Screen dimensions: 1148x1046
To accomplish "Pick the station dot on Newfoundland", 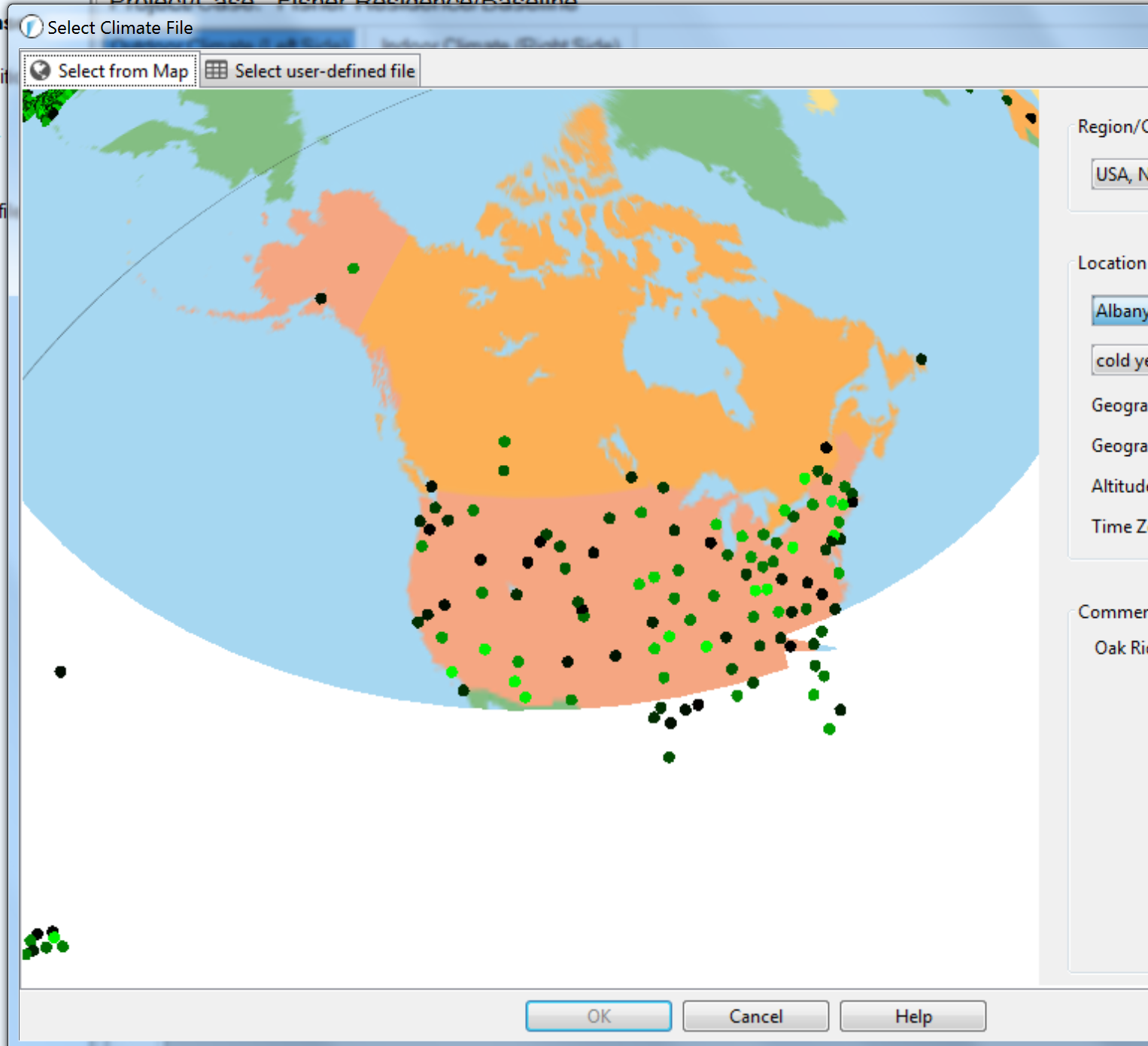I will point(921,360).
